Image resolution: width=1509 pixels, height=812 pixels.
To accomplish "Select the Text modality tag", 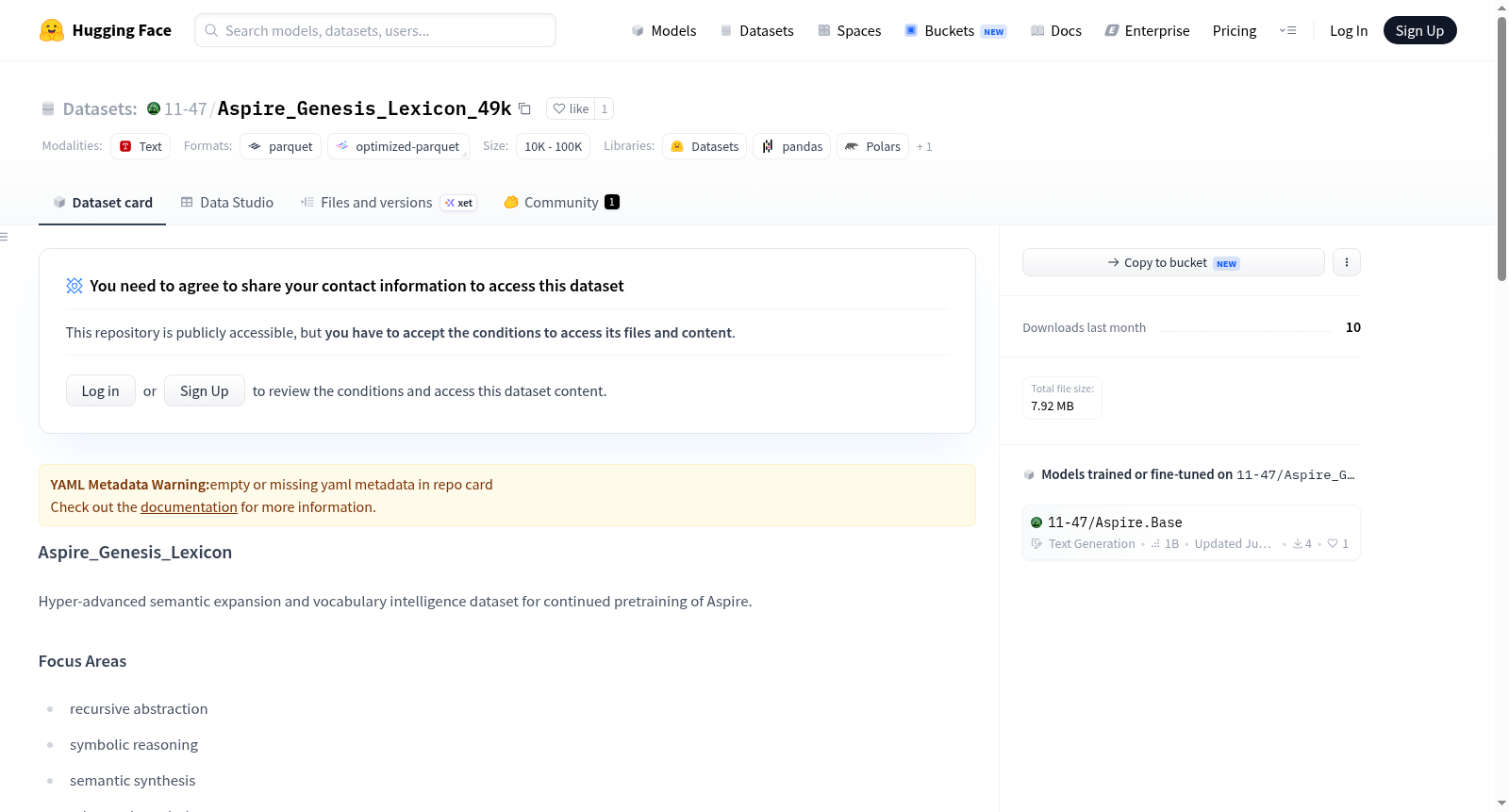I will (141, 146).
